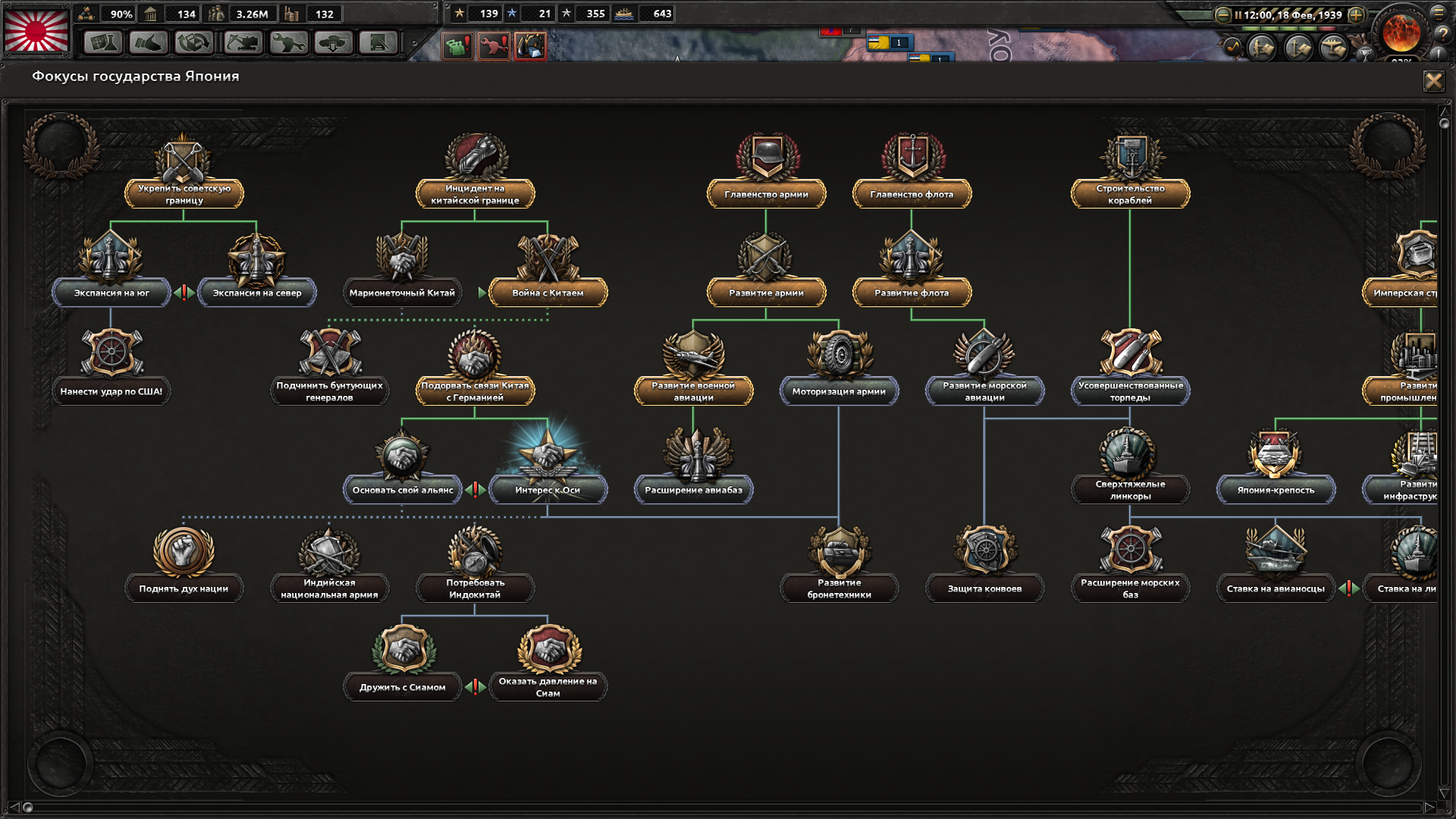This screenshot has width=1456, height=819.
Task: Click the 'Война с Китаем' focus button
Action: 548,293
